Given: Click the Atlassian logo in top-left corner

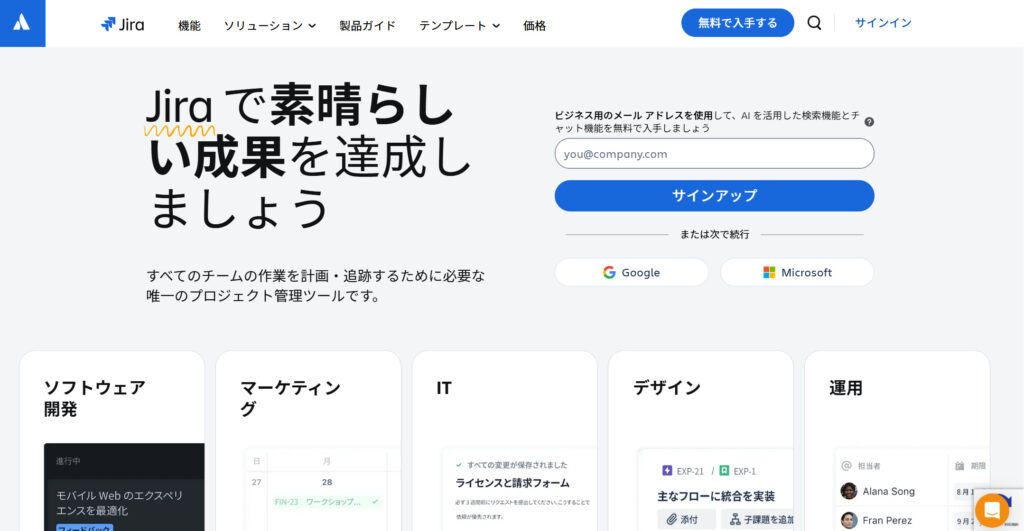Looking at the screenshot, I should point(22,23).
